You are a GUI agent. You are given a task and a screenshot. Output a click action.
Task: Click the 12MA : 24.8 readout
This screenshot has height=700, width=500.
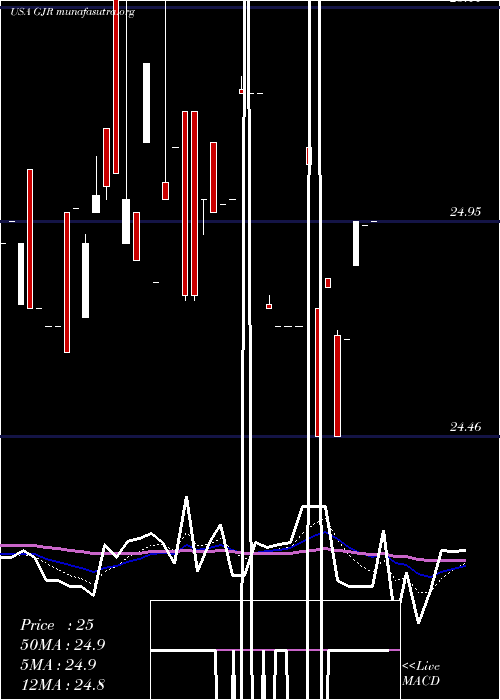62,684
